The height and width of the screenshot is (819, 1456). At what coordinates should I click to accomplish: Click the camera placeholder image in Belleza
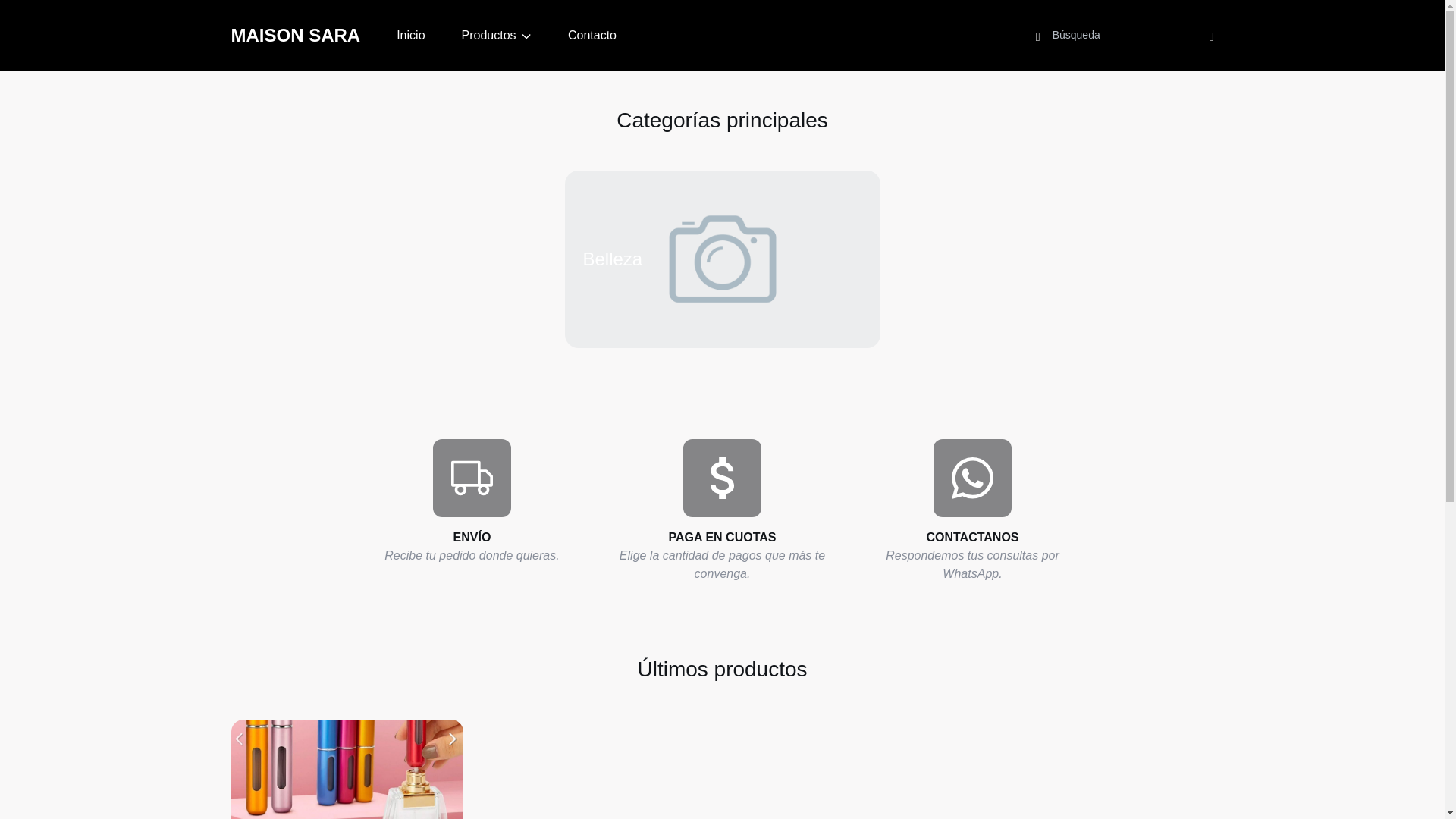tap(722, 259)
